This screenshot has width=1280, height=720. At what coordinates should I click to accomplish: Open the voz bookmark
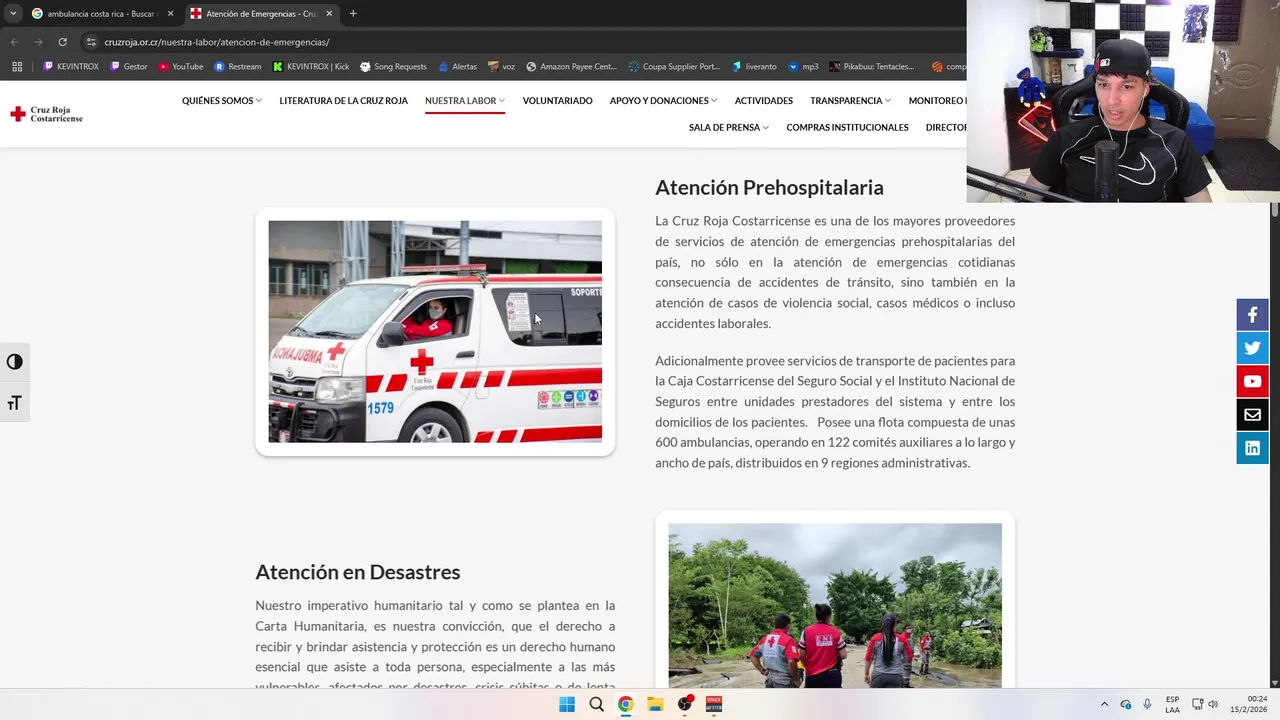502,67
